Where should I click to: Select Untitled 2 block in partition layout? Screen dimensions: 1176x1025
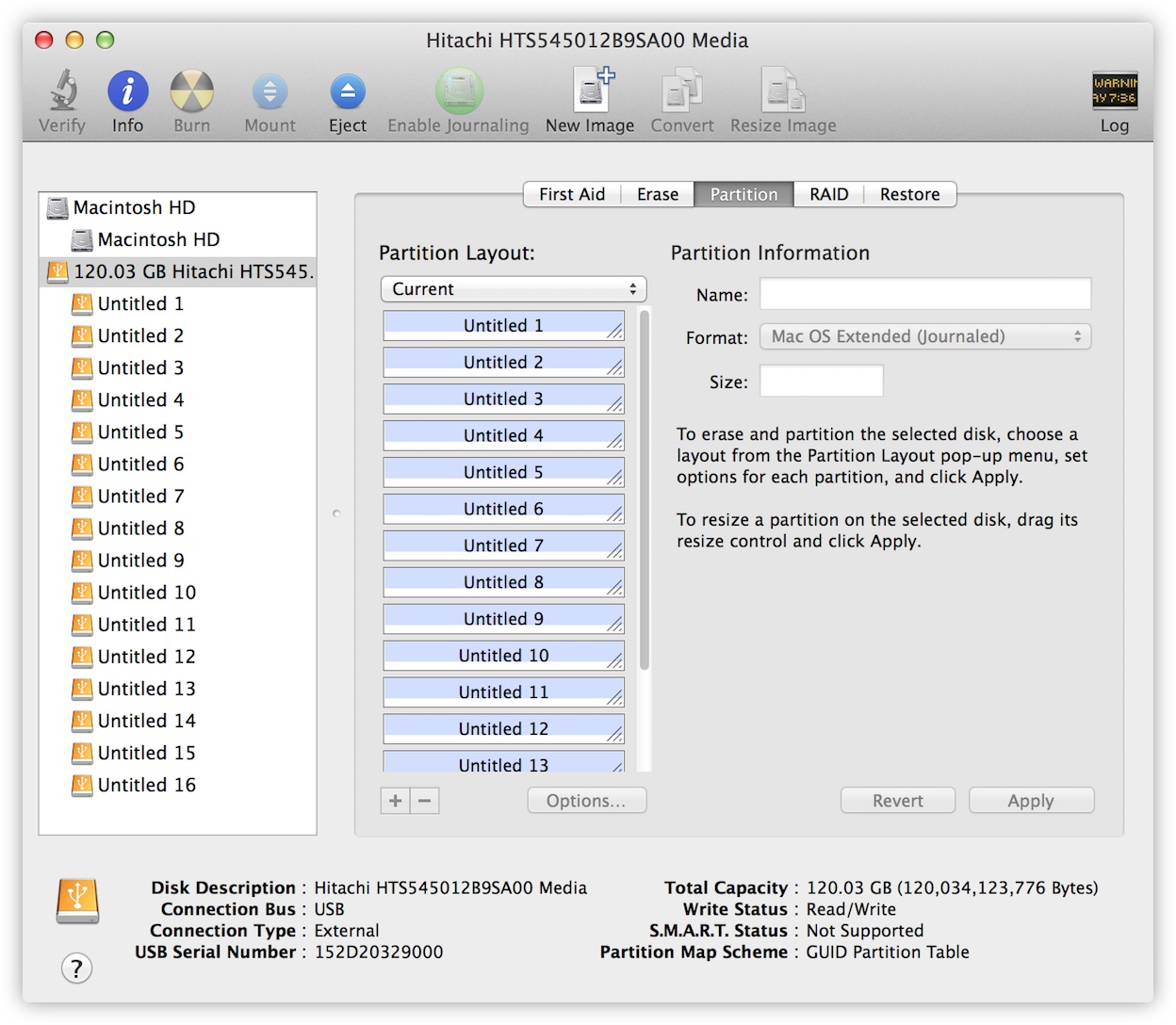[503, 362]
